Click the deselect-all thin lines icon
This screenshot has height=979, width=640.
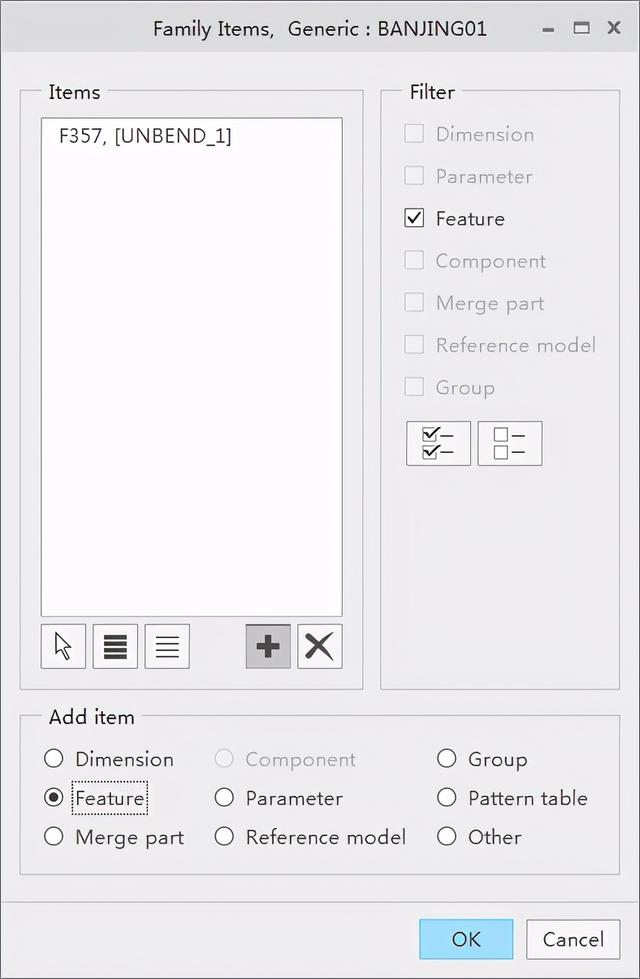(x=167, y=646)
